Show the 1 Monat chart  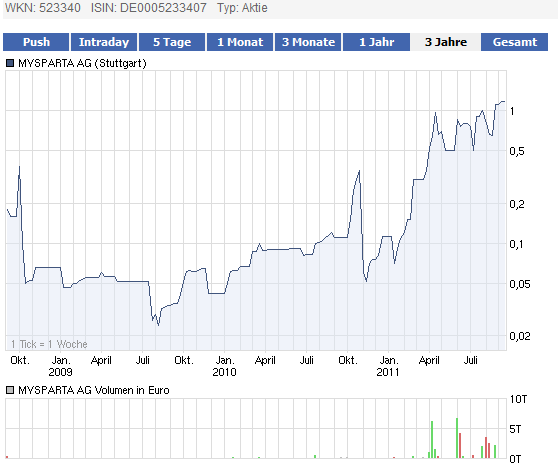click(x=240, y=42)
